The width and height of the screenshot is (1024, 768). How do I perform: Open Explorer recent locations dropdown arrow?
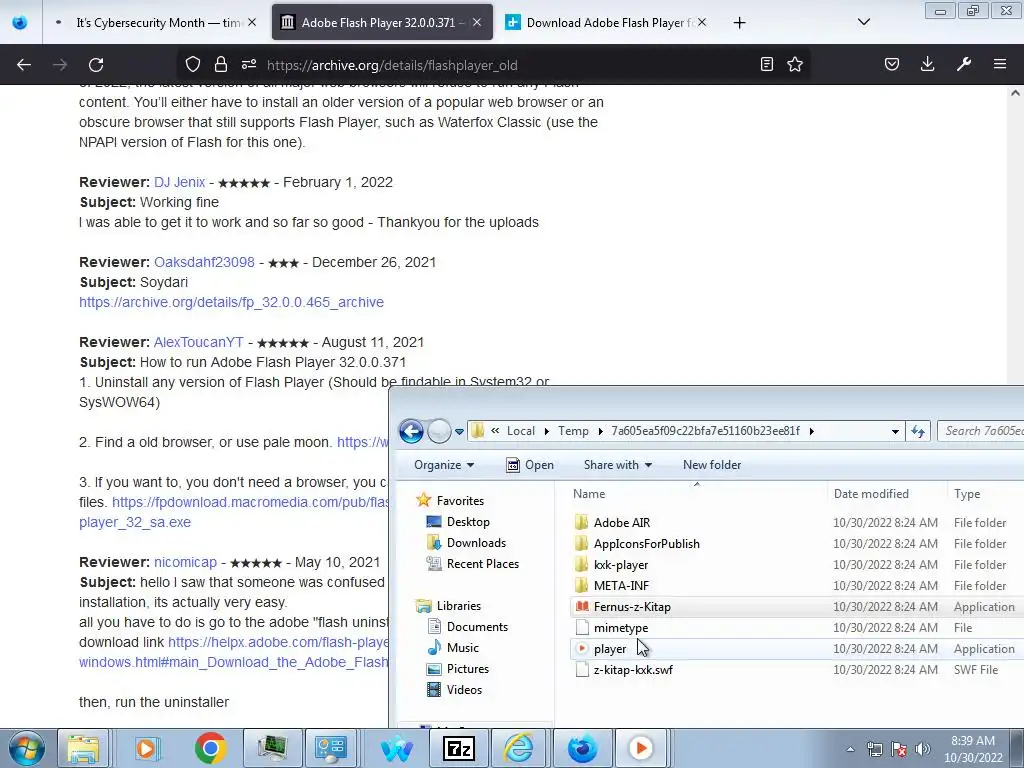pyautogui.click(x=459, y=432)
